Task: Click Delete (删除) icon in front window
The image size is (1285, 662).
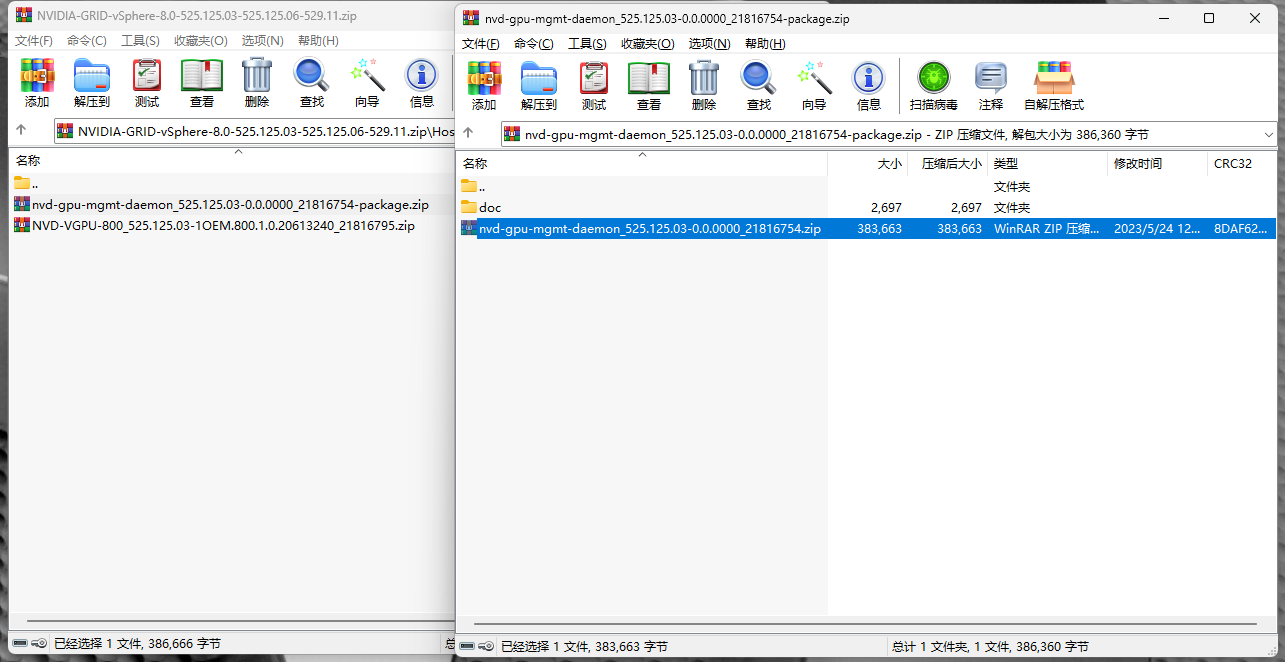Action: point(704,85)
